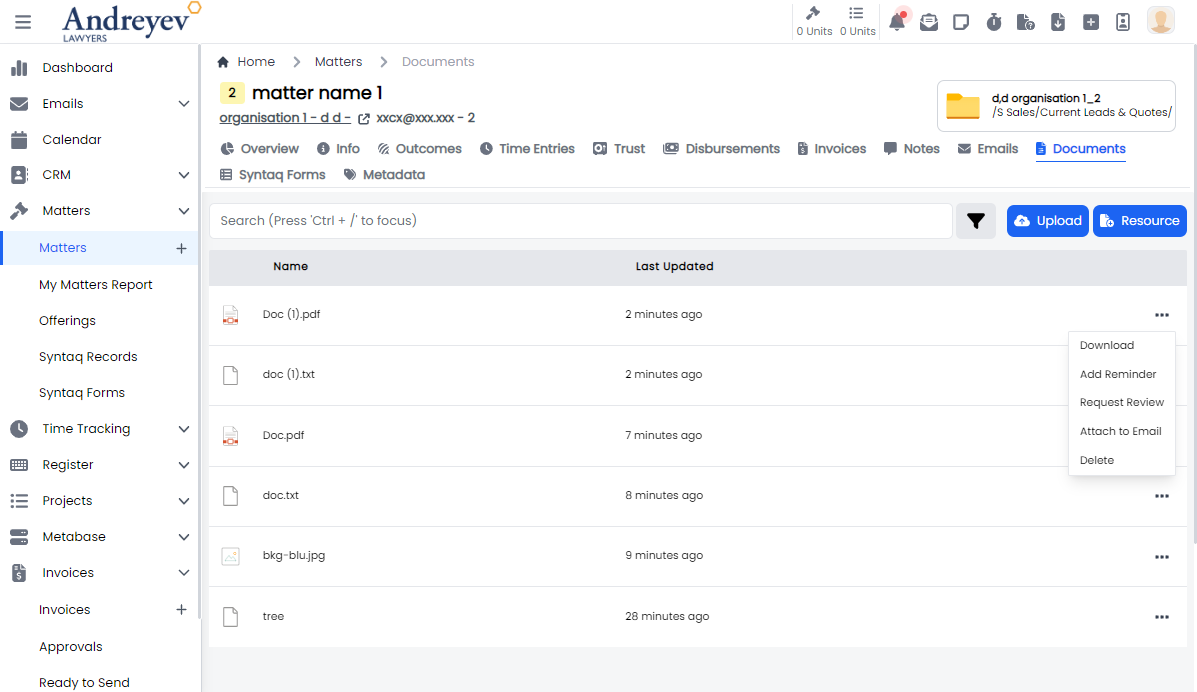Open the user avatar profile menu
This screenshot has height=692, width=1197.
coord(1160,21)
